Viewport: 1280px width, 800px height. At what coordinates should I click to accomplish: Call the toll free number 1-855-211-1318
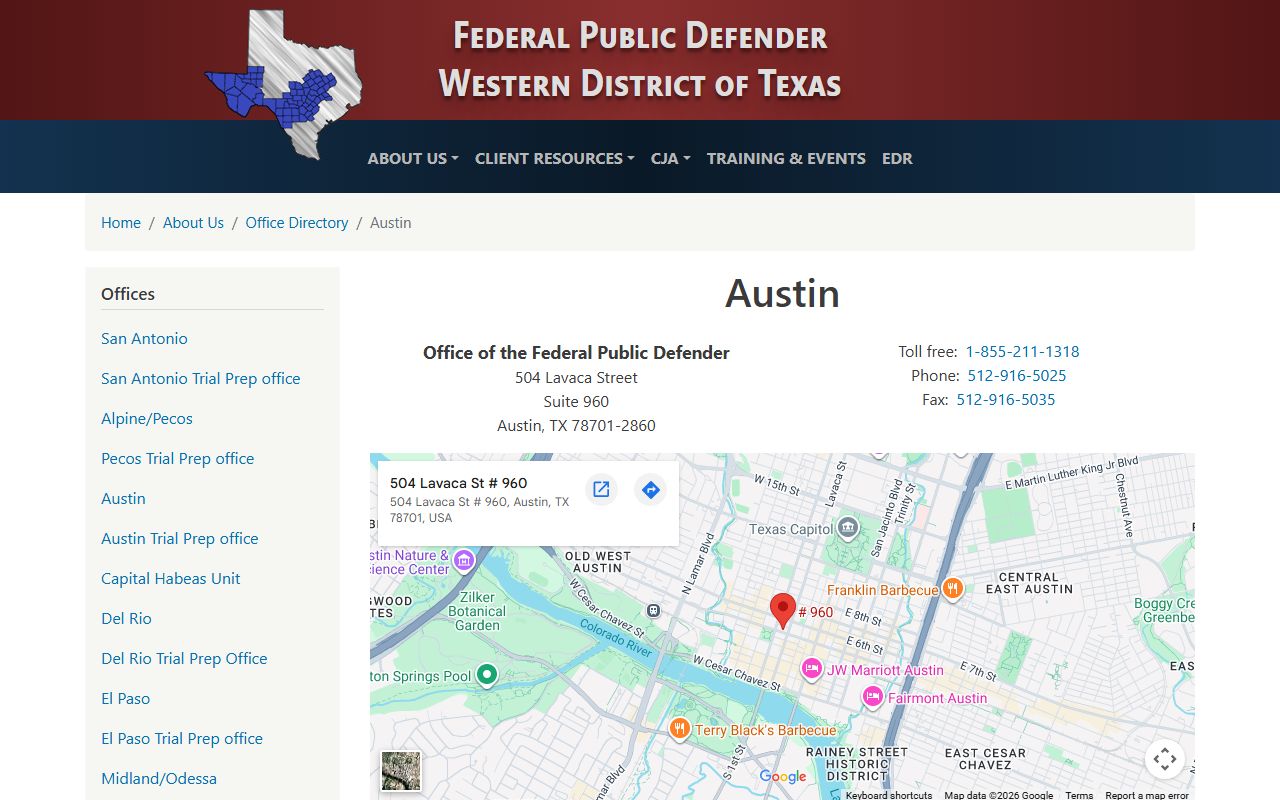click(x=1022, y=351)
